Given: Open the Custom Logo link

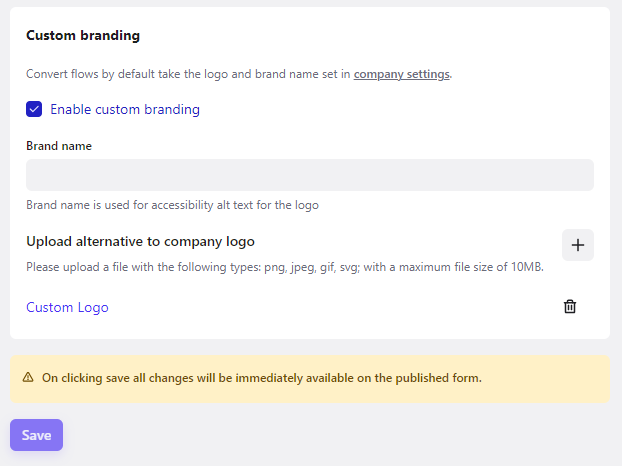Looking at the screenshot, I should (x=67, y=307).
